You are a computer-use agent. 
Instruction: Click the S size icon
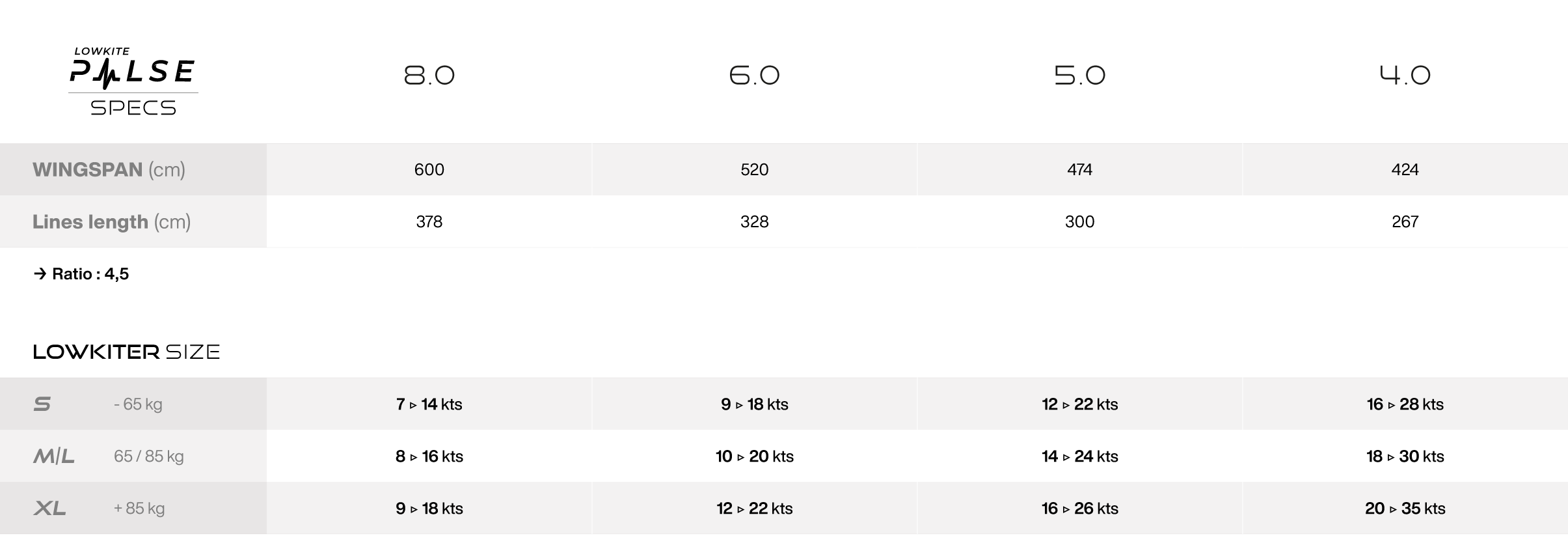(42, 404)
